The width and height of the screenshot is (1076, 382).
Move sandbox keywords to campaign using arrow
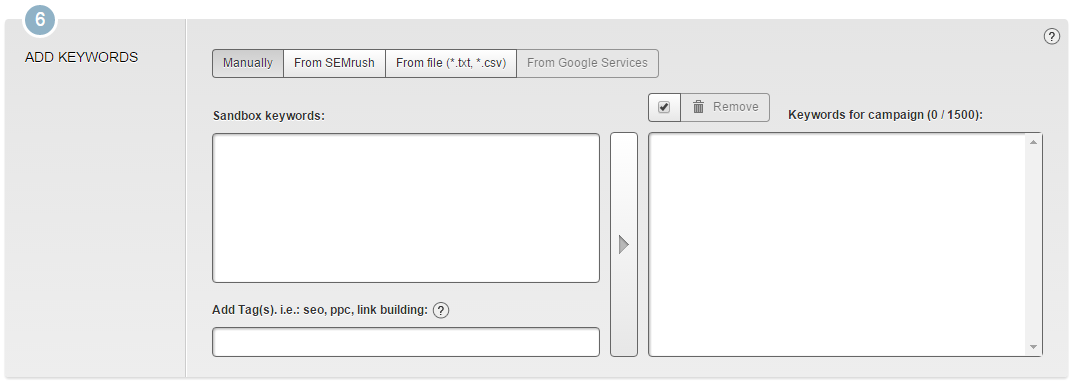624,244
